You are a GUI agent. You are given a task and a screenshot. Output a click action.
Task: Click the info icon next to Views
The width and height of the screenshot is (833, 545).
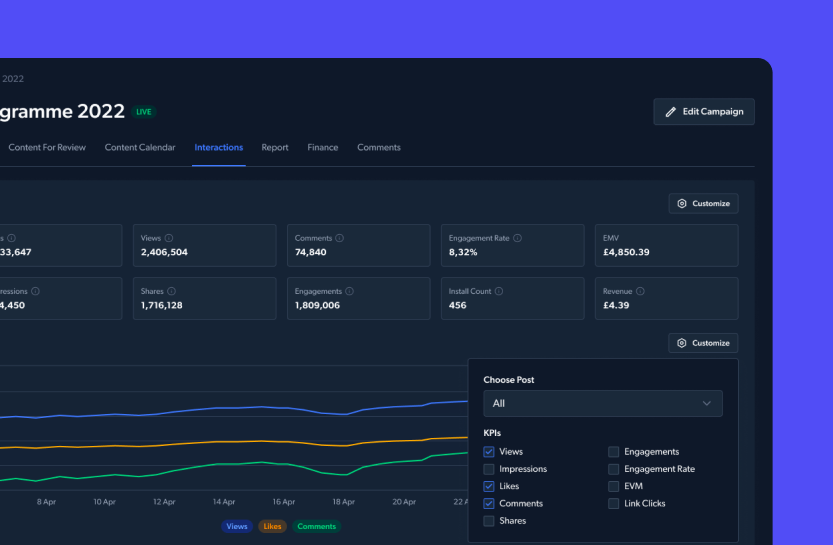click(169, 238)
